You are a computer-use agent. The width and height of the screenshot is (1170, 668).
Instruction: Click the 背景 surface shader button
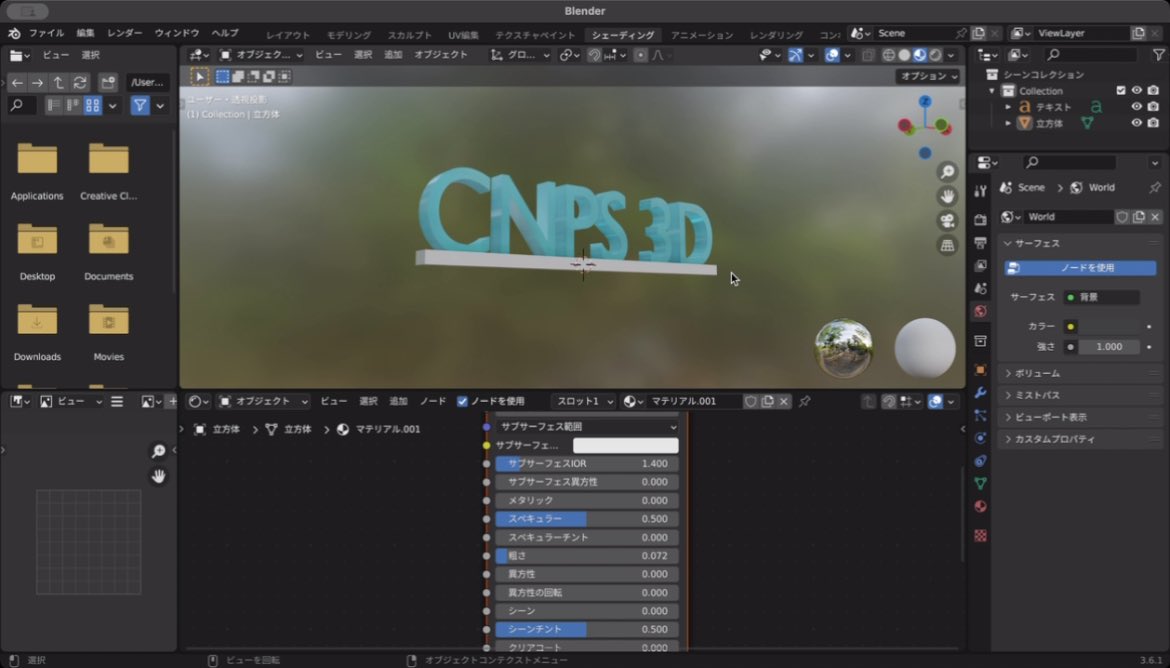[1101, 297]
